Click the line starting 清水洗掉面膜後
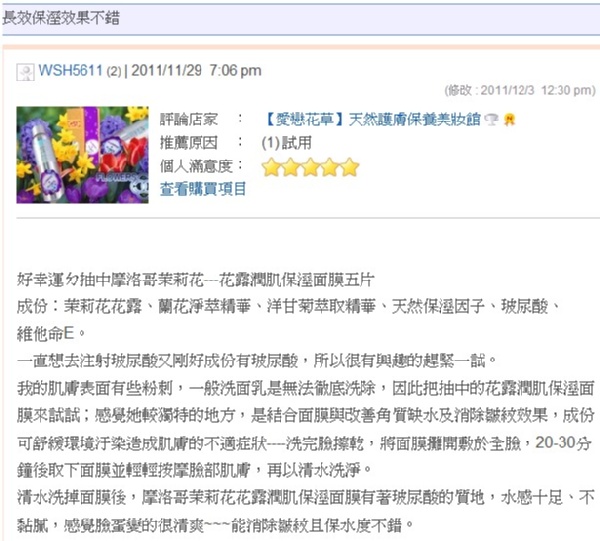This screenshot has height=541, width=600. (x=305, y=497)
